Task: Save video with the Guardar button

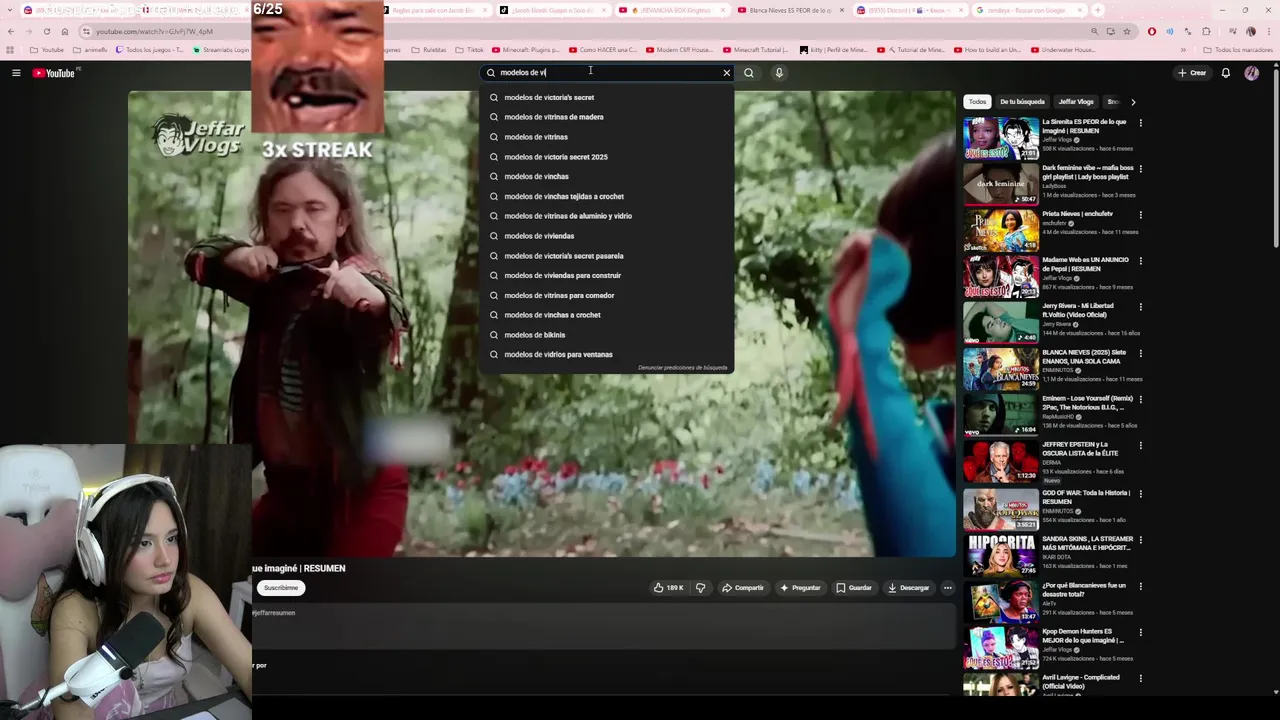Action: [854, 588]
